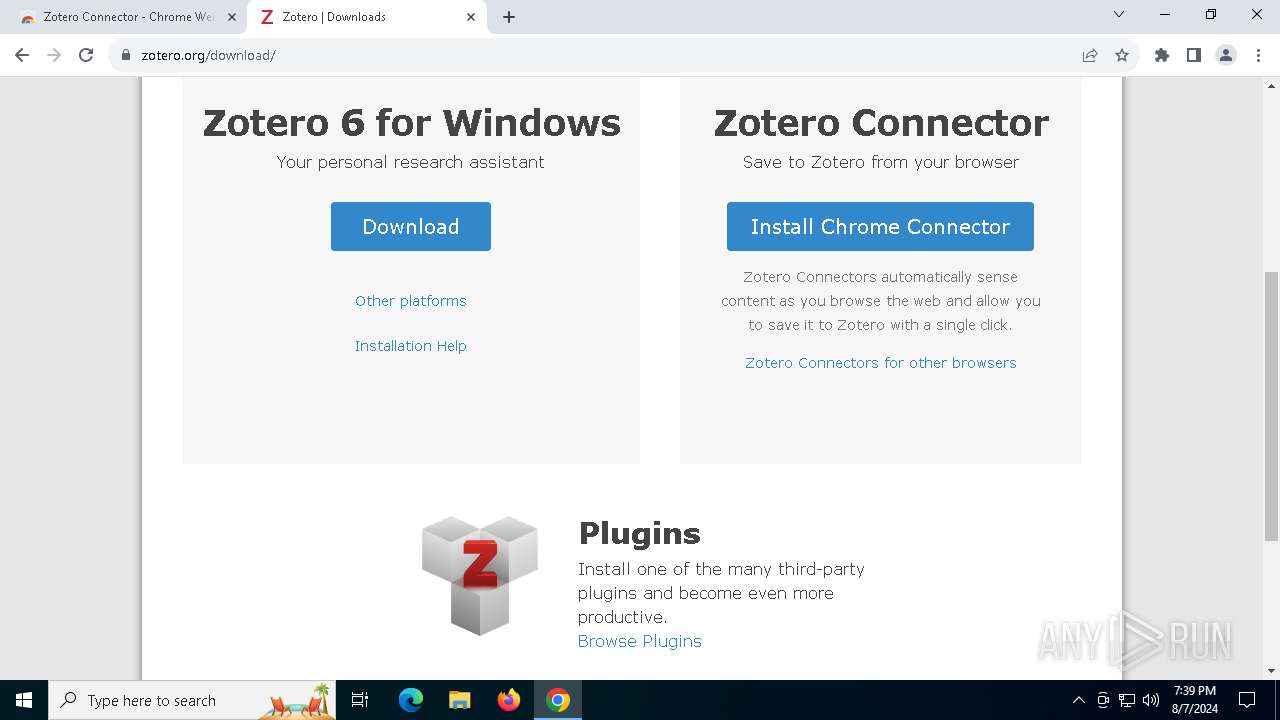This screenshot has width=1280, height=720.
Task: Open the Chrome extensions puzzle icon
Action: coord(1162,55)
